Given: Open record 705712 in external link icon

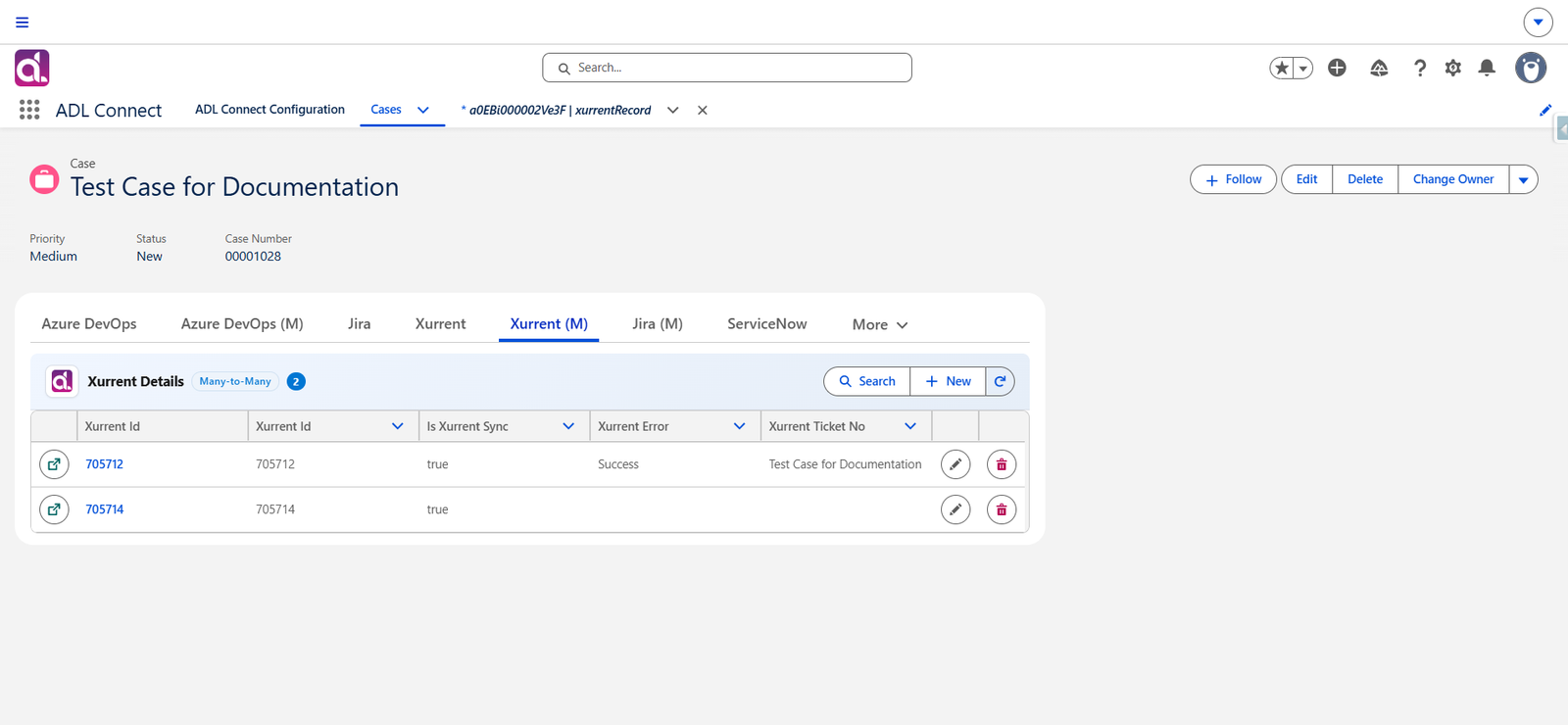Looking at the screenshot, I should click(x=54, y=464).
